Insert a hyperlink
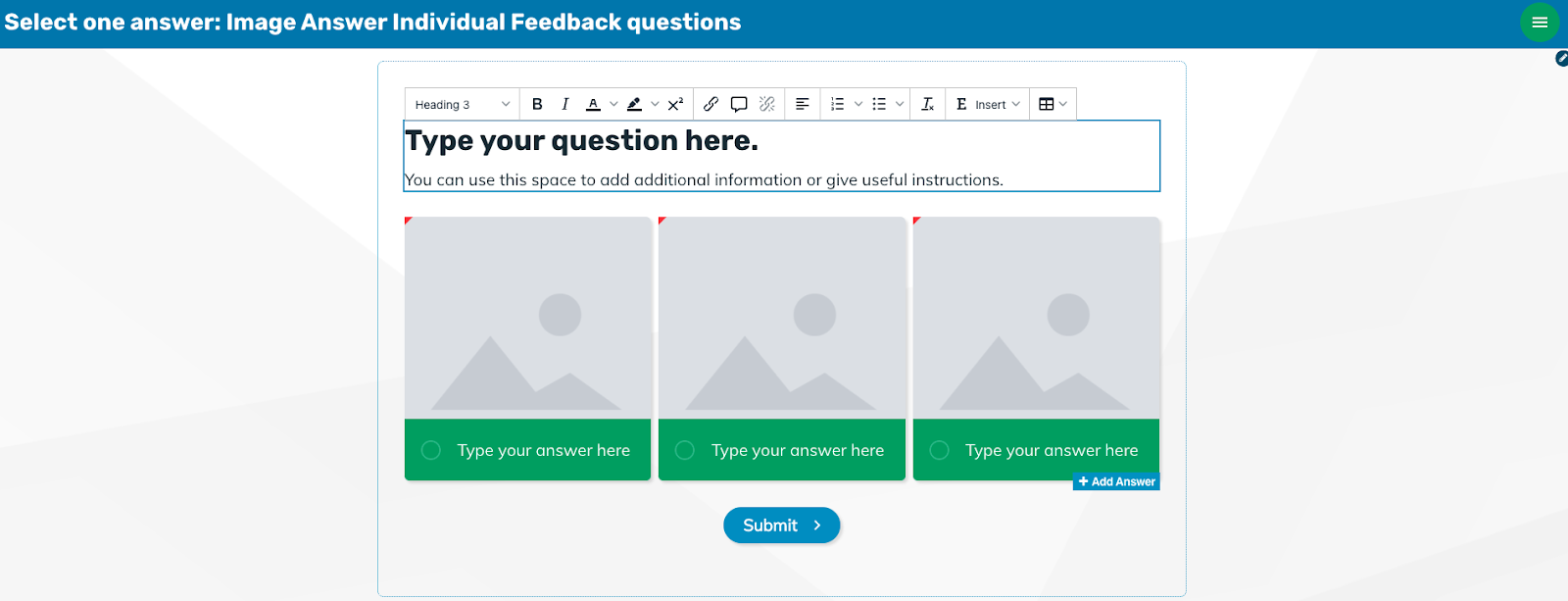Image resolution: width=1568 pixels, height=601 pixels. coord(711,104)
